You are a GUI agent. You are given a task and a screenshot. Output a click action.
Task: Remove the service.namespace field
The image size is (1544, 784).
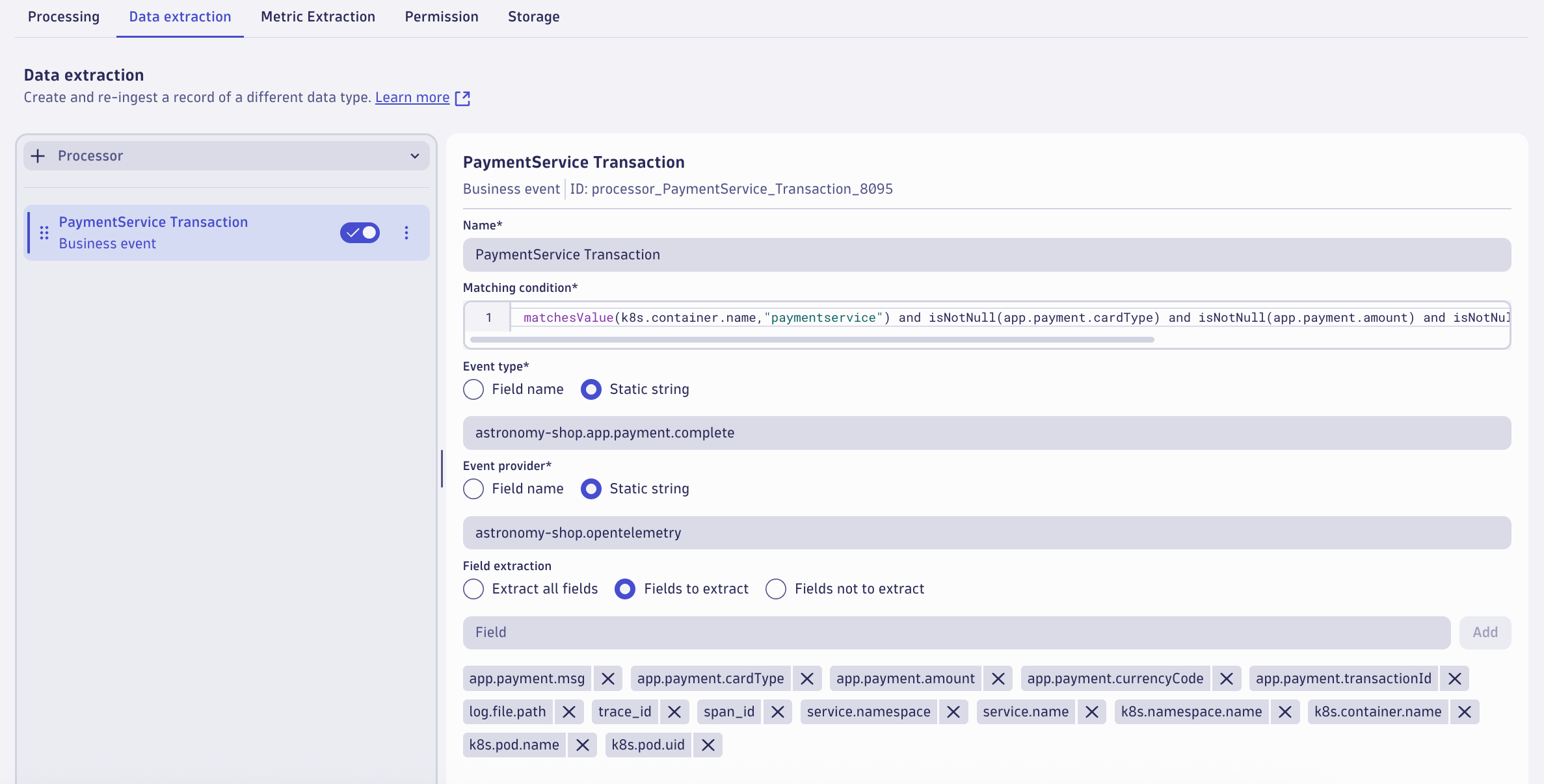coord(953,712)
